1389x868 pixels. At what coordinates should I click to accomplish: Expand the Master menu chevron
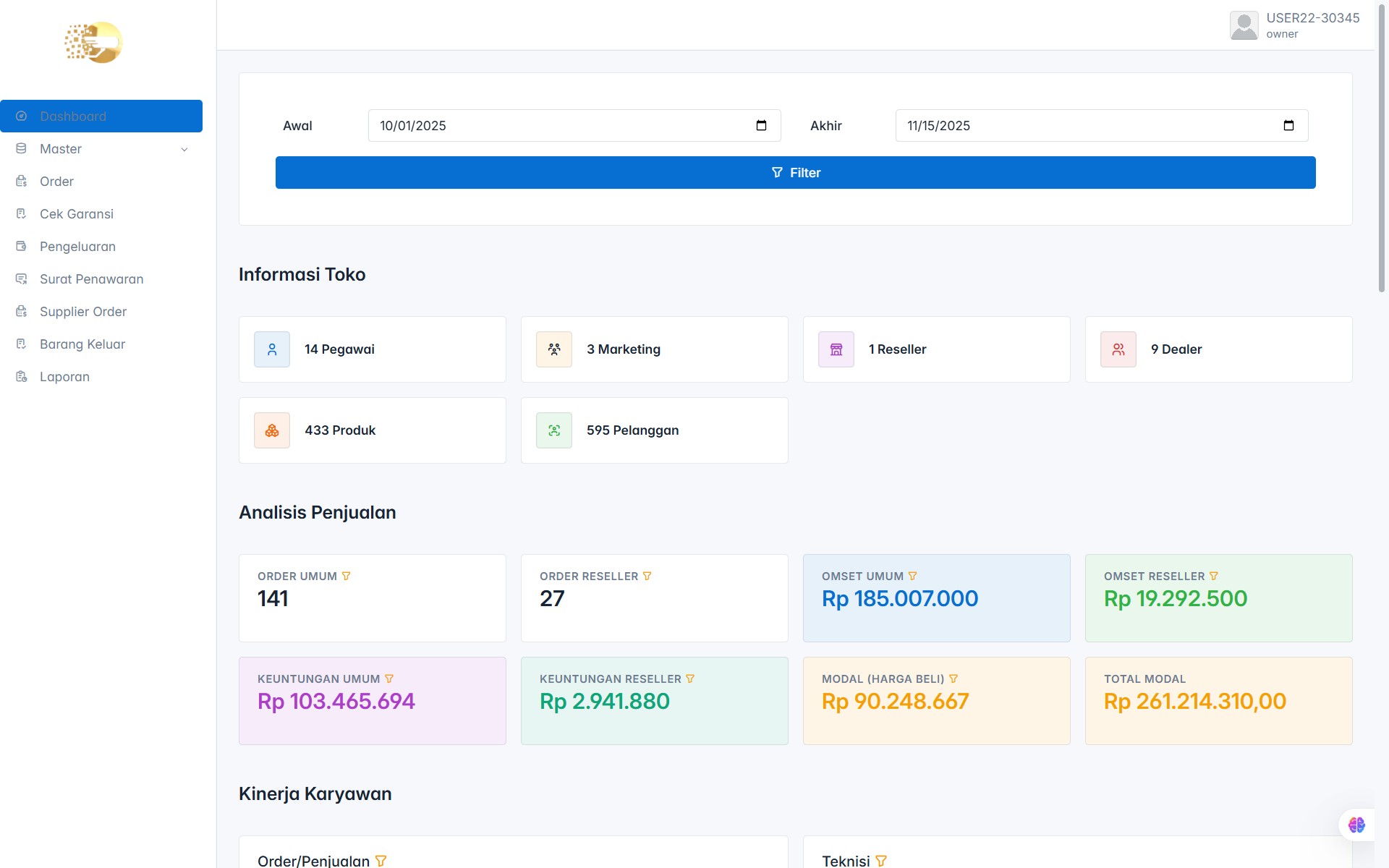point(184,150)
